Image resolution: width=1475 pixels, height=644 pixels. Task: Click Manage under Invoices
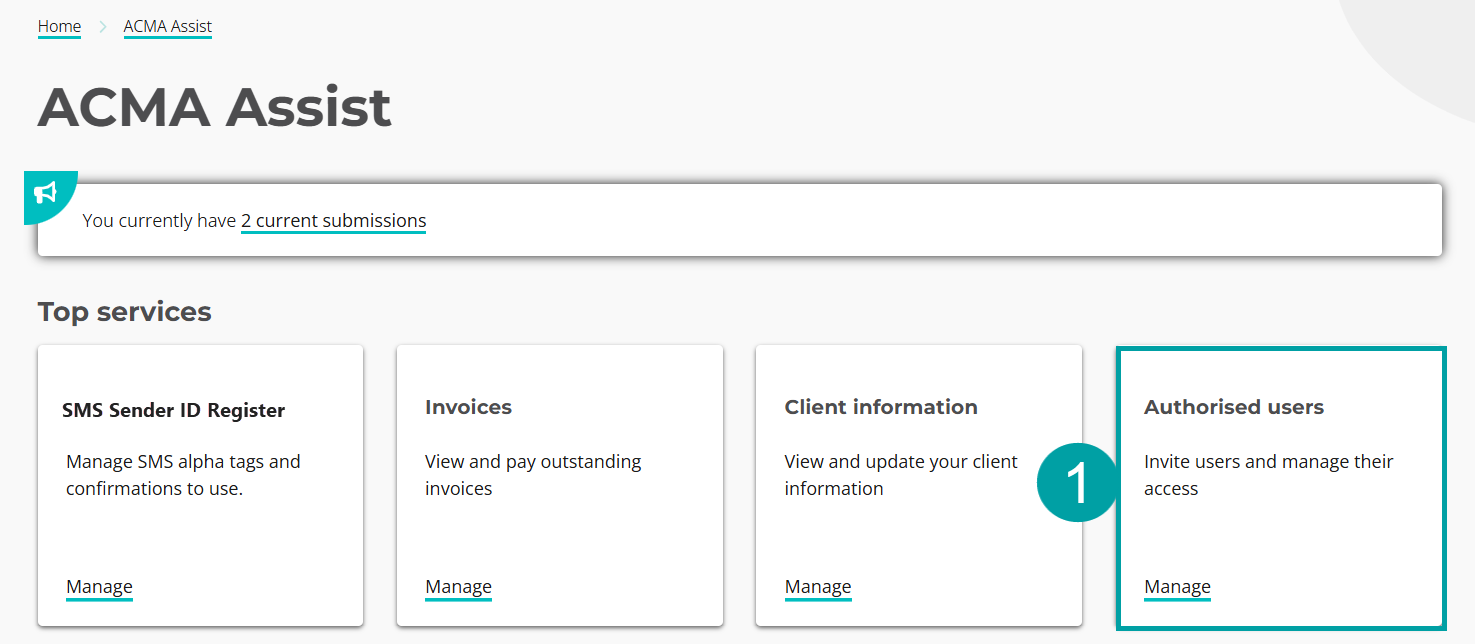click(458, 587)
